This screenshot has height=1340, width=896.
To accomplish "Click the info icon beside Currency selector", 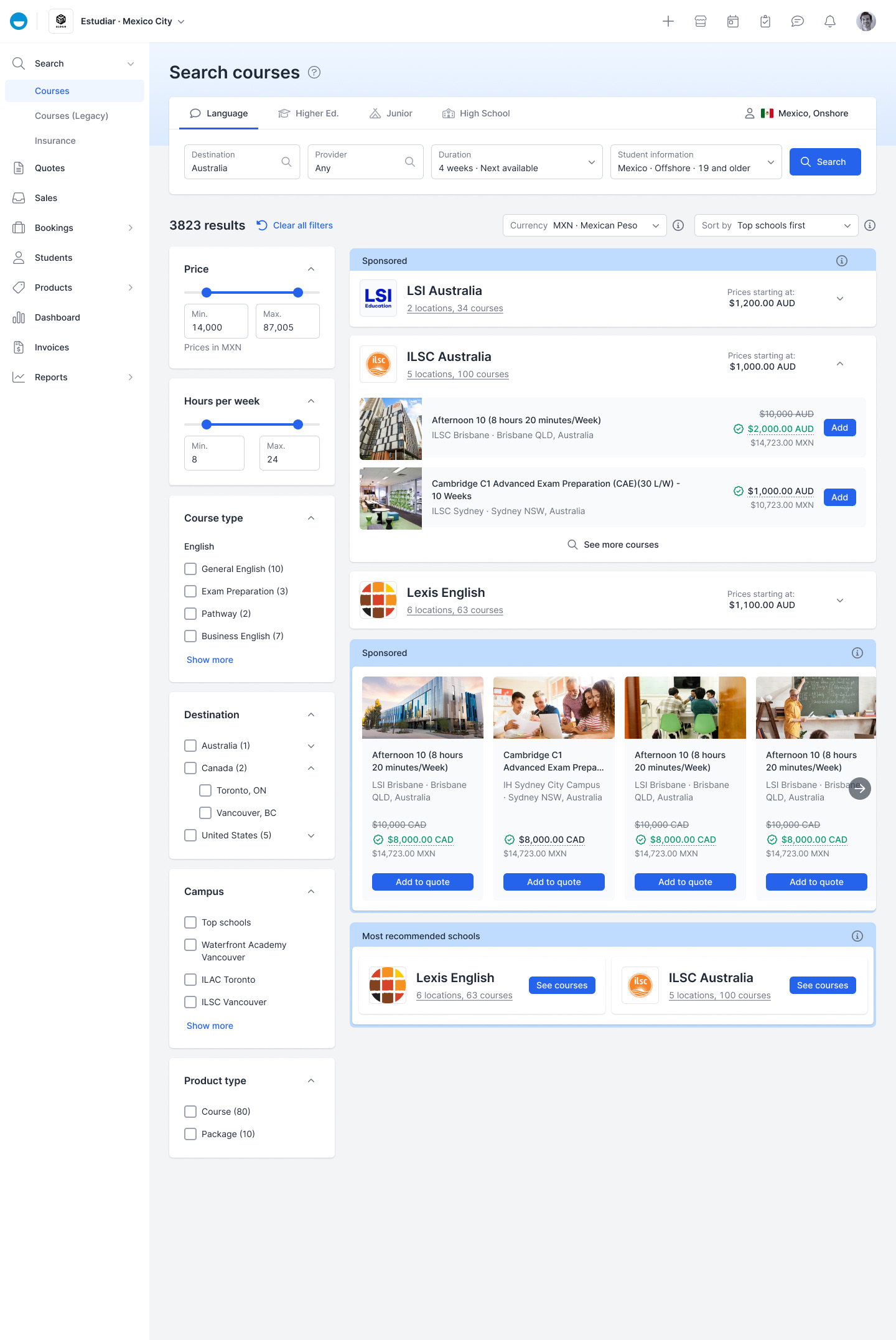I will click(679, 225).
